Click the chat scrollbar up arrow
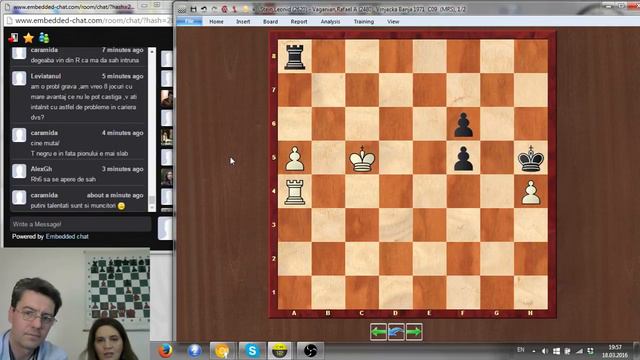Image resolution: width=640 pixels, height=360 pixels. pos(152,51)
